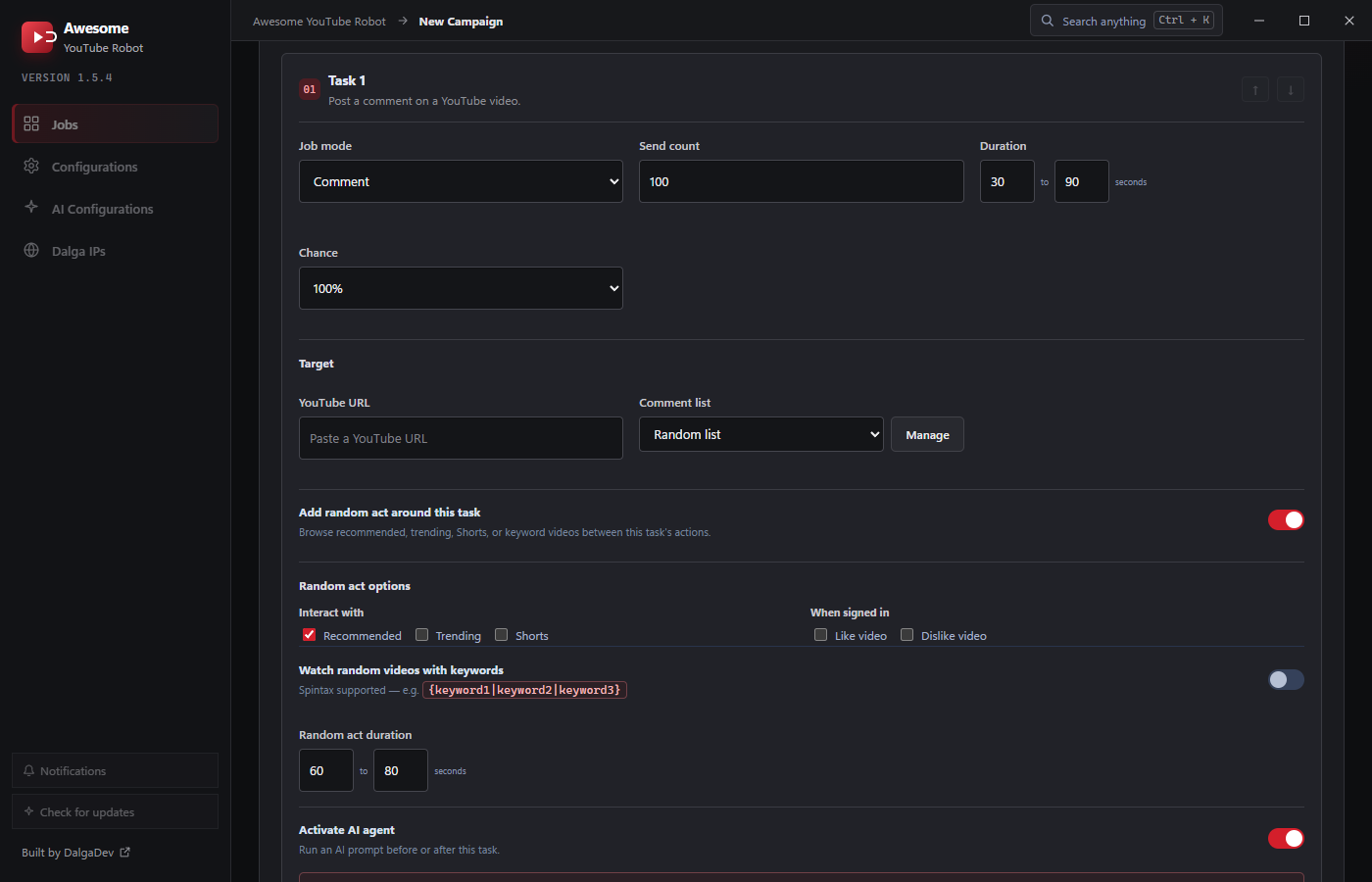
Task: Click Post a comment on a YouTube video text
Action: coord(424,101)
